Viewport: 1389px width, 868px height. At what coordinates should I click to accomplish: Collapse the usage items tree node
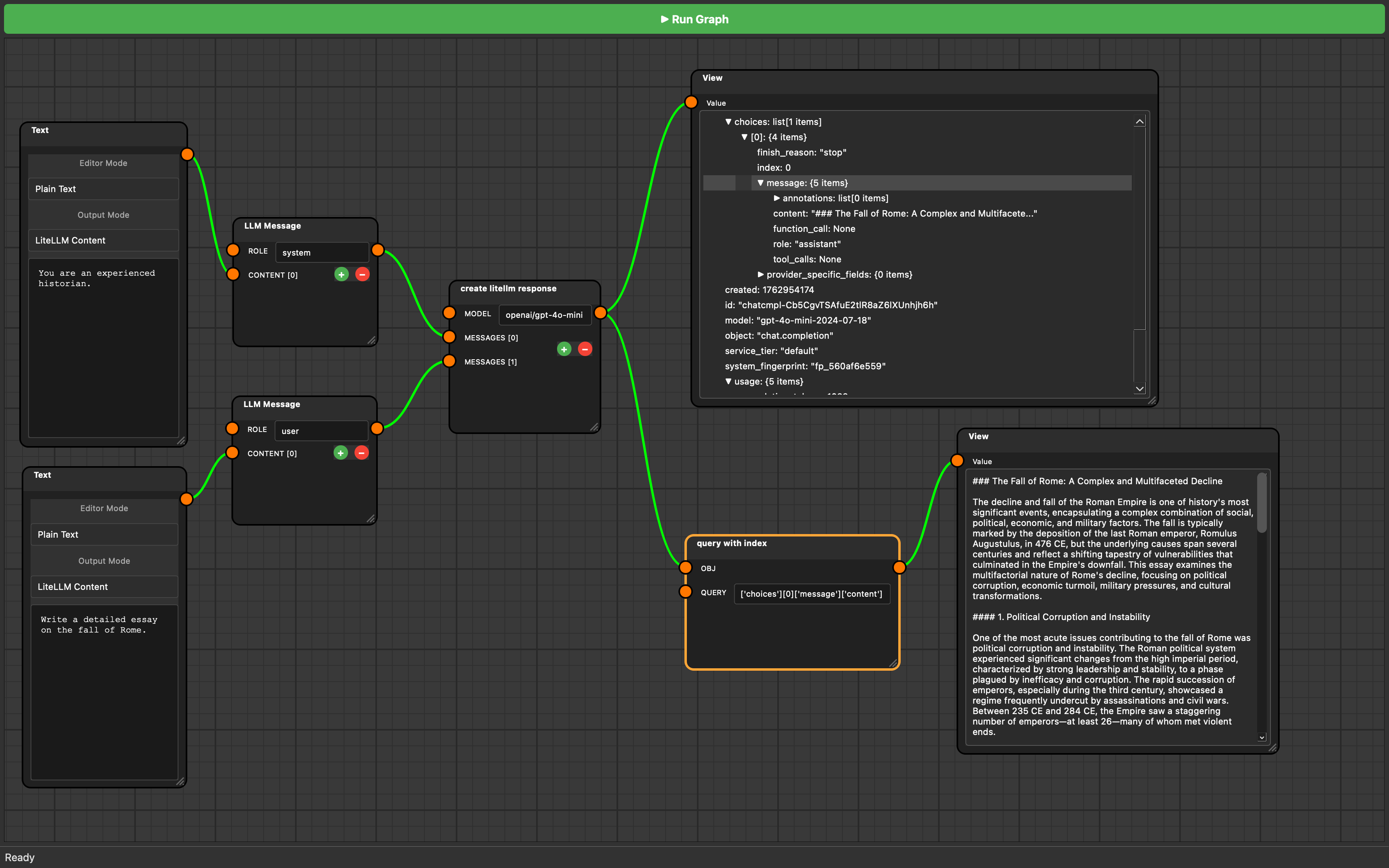click(728, 381)
